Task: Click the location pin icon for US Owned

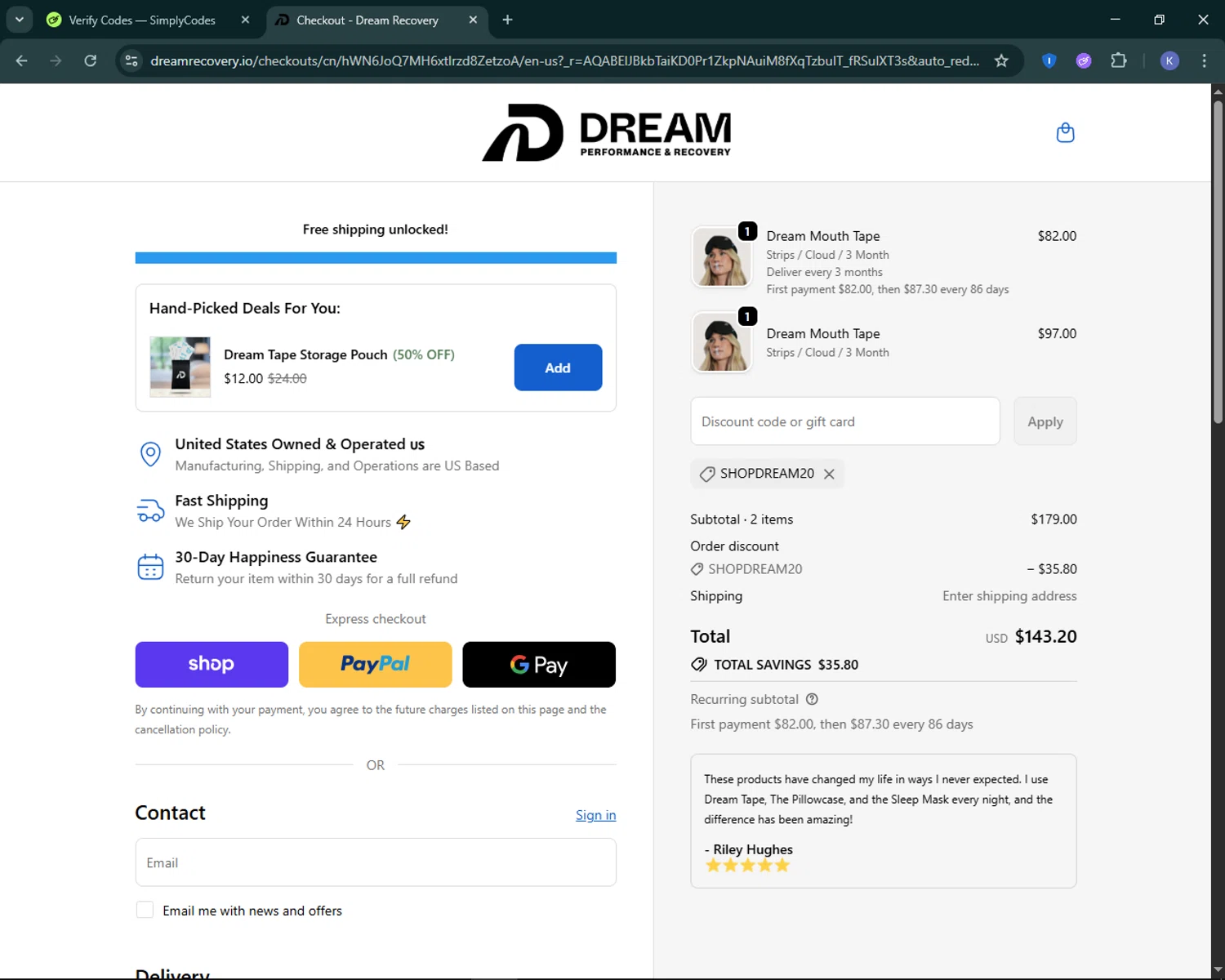Action: click(x=150, y=454)
